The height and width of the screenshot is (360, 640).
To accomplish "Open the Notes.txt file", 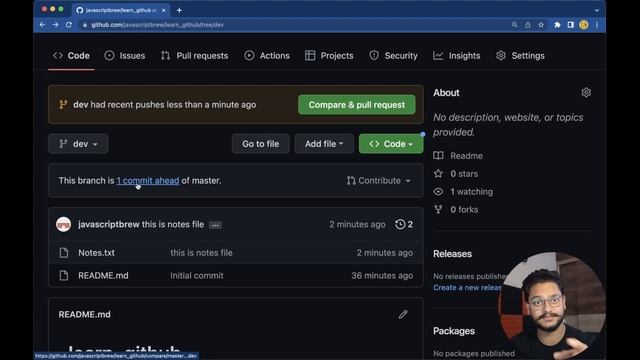I will coord(96,253).
